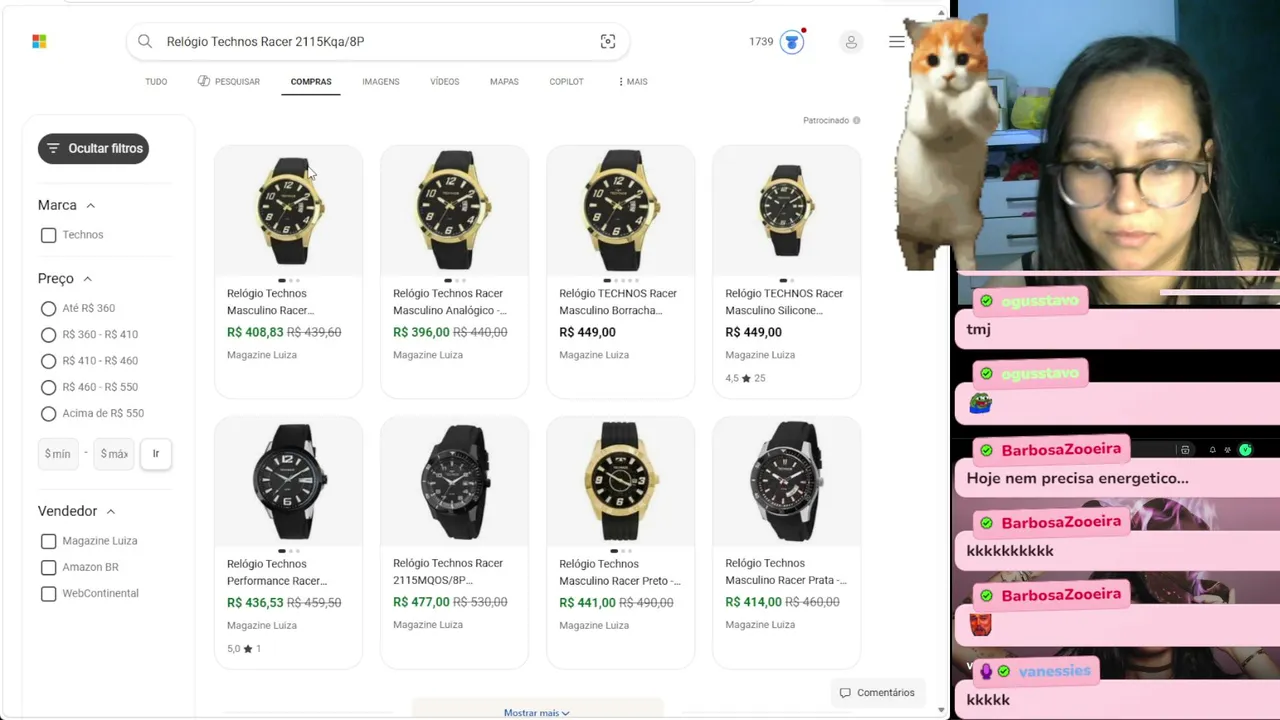Collapse the Preço filter section

pyautogui.click(x=87, y=279)
